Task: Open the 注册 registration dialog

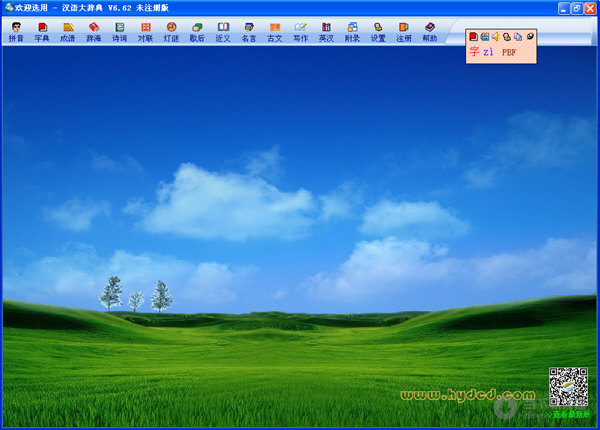Action: (404, 32)
